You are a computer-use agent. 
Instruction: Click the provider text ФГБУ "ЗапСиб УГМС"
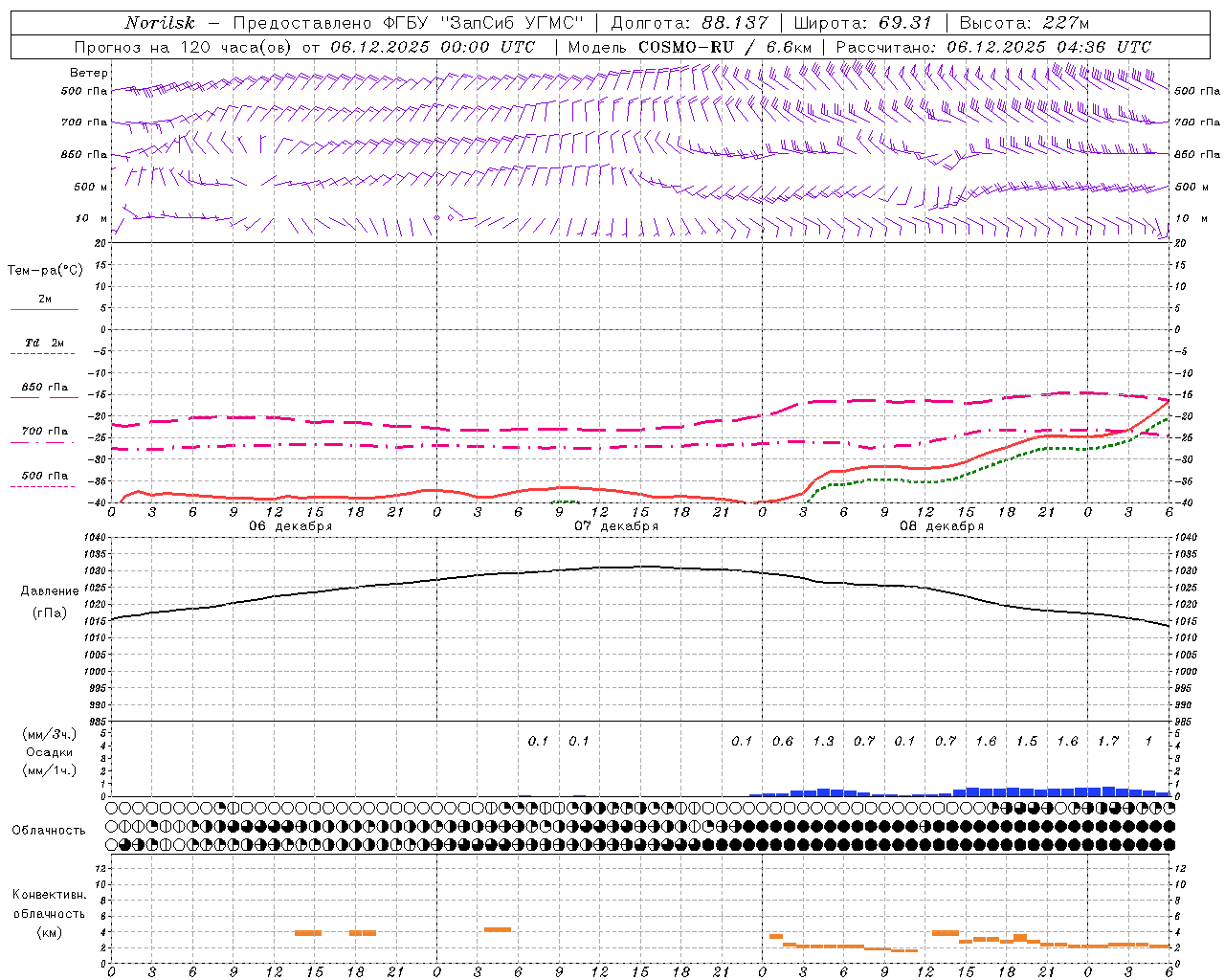tap(483, 23)
